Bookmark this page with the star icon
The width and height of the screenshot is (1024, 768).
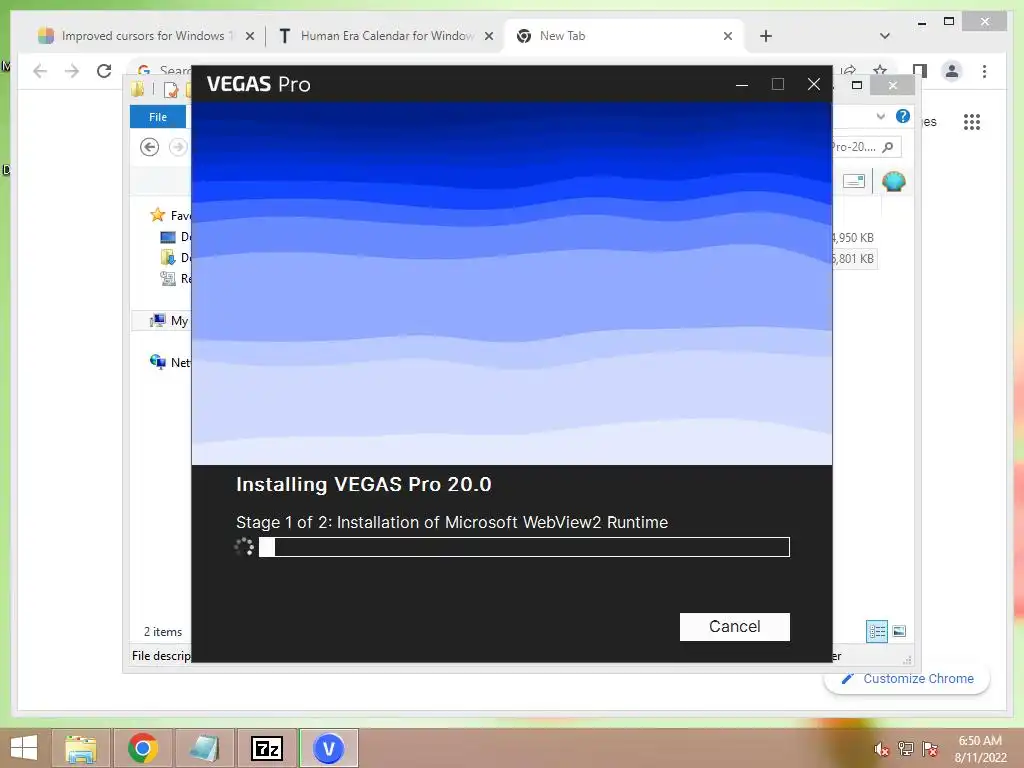(x=880, y=69)
